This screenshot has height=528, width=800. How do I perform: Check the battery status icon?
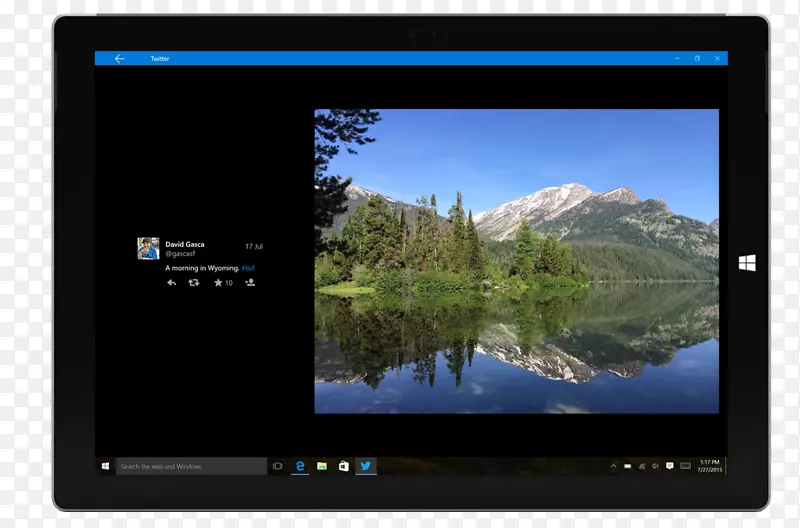(x=628, y=466)
